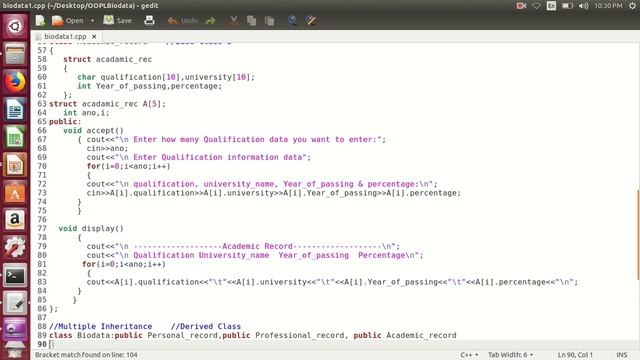
Task: Open battery status indicator
Action: pyautogui.click(x=567, y=6)
